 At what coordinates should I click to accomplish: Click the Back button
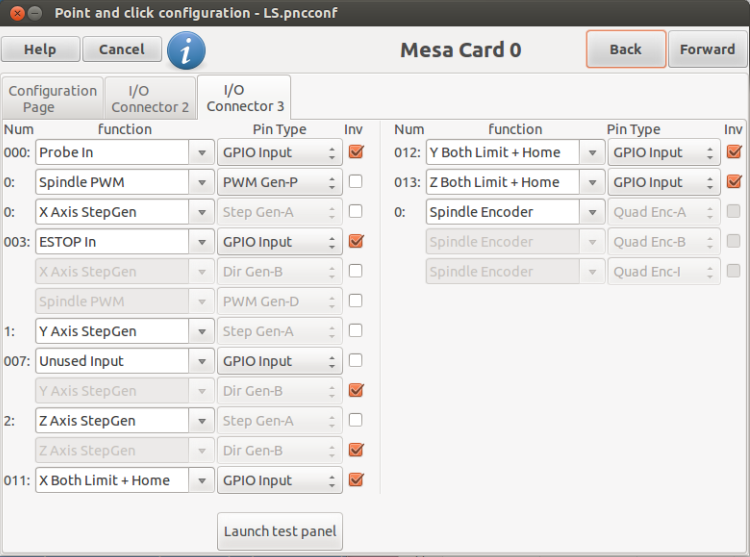pyautogui.click(x=626, y=49)
